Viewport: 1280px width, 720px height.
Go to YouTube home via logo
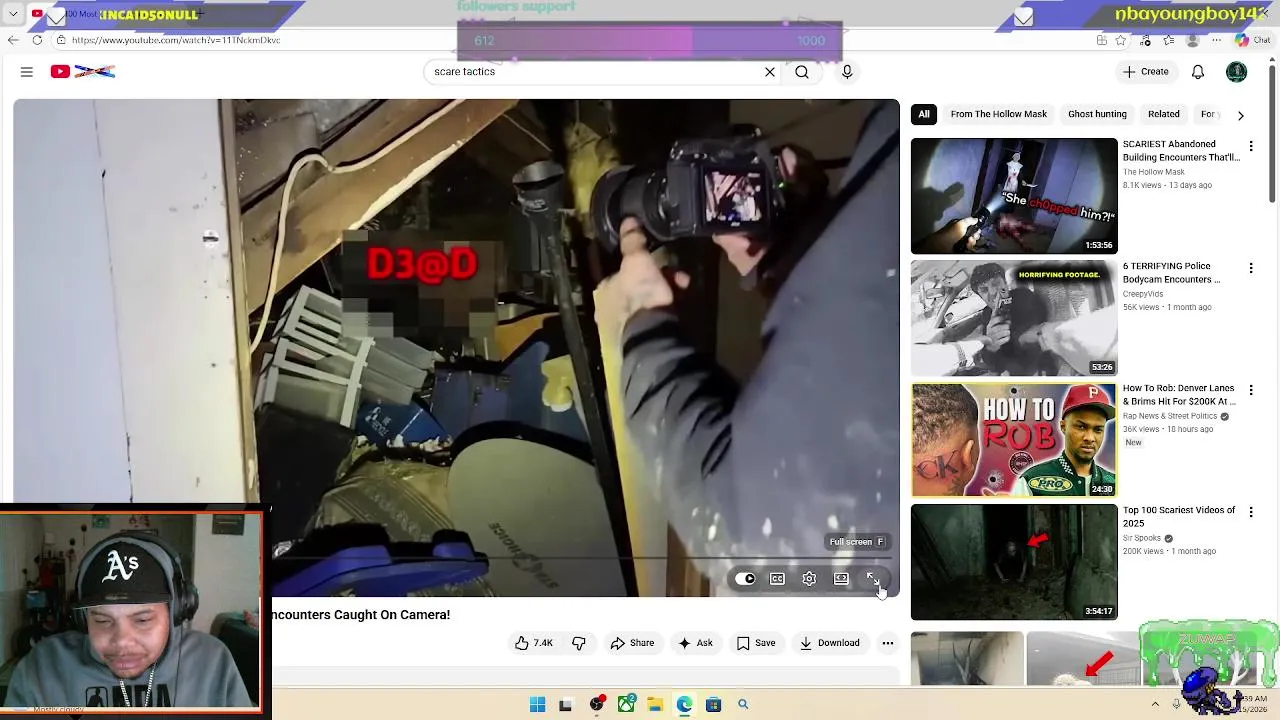tap(83, 72)
